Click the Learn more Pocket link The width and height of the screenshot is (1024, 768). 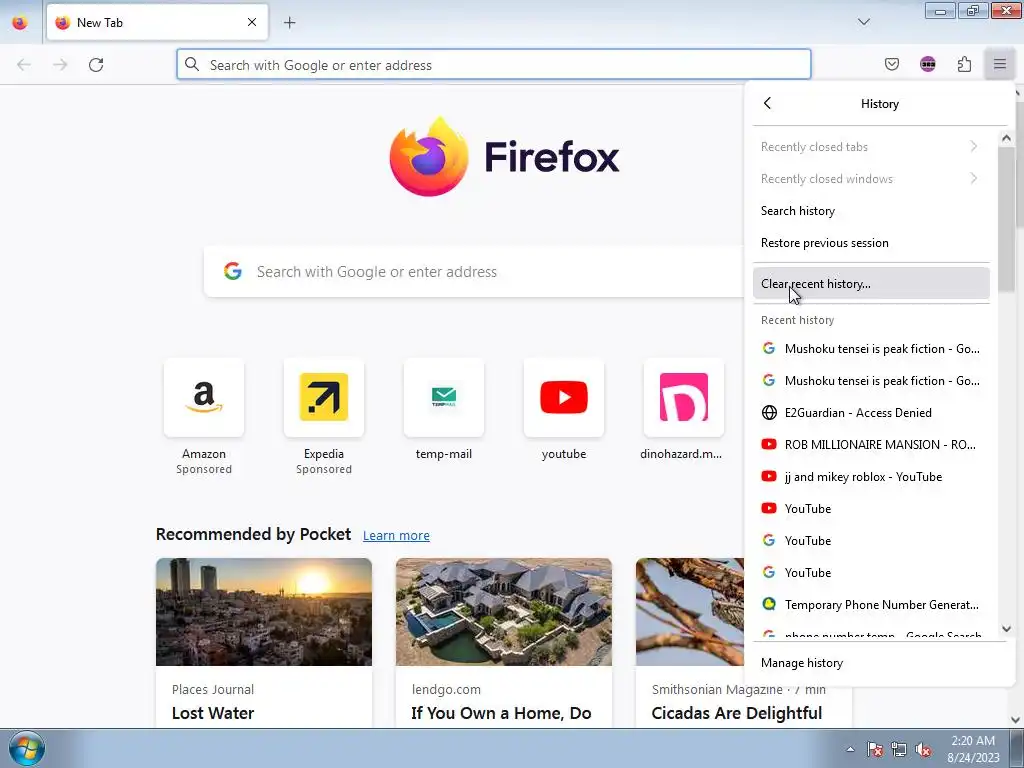396,536
